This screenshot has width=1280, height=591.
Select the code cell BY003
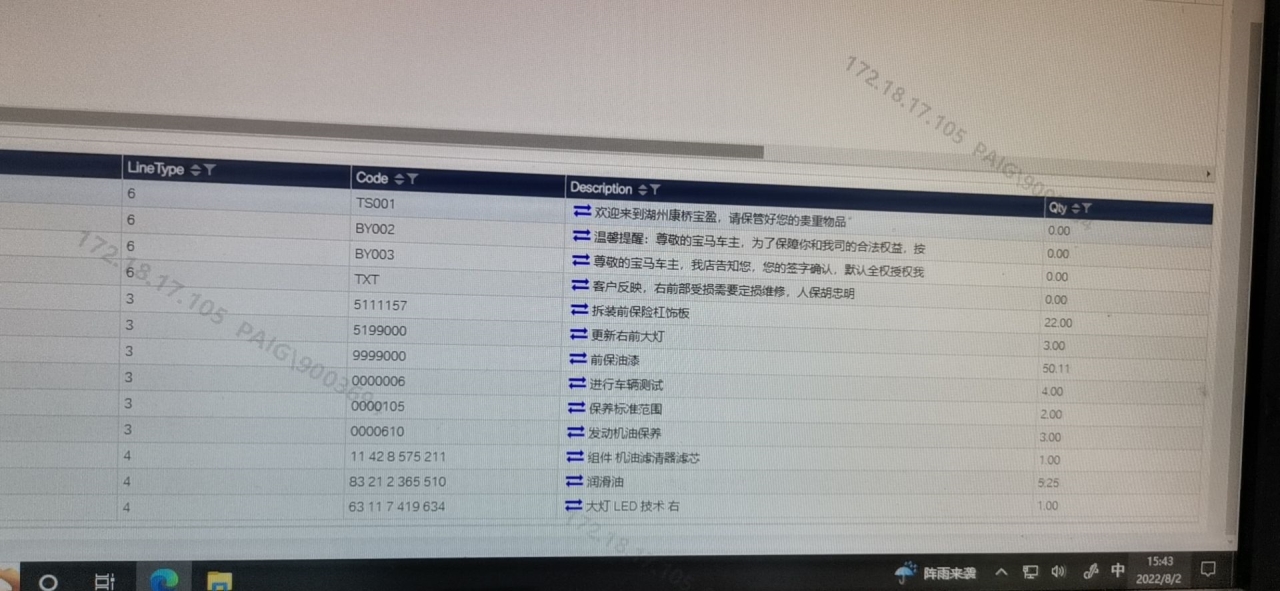pyautogui.click(x=374, y=255)
